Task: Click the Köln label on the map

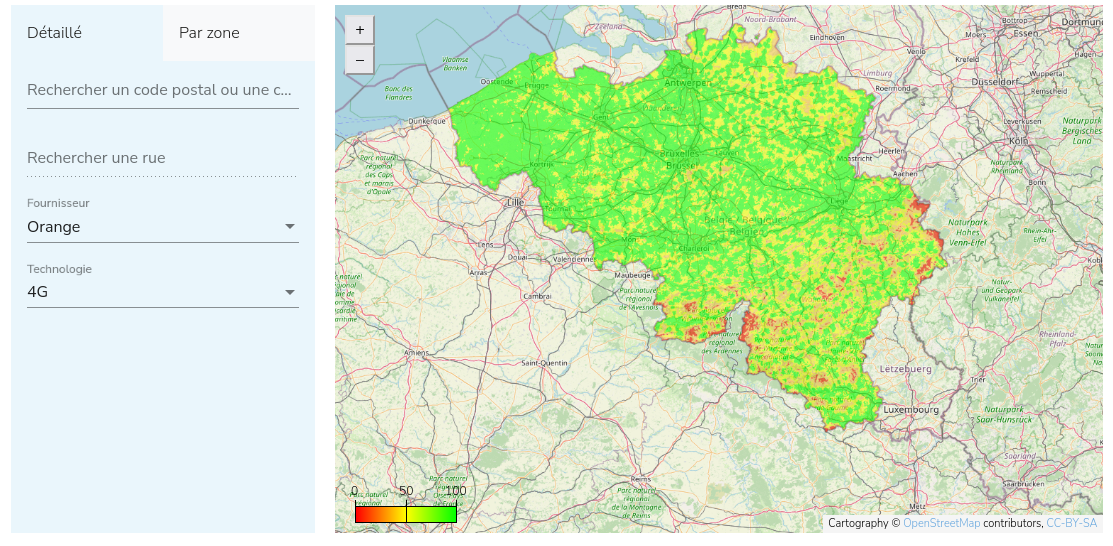Action: coord(1019,141)
